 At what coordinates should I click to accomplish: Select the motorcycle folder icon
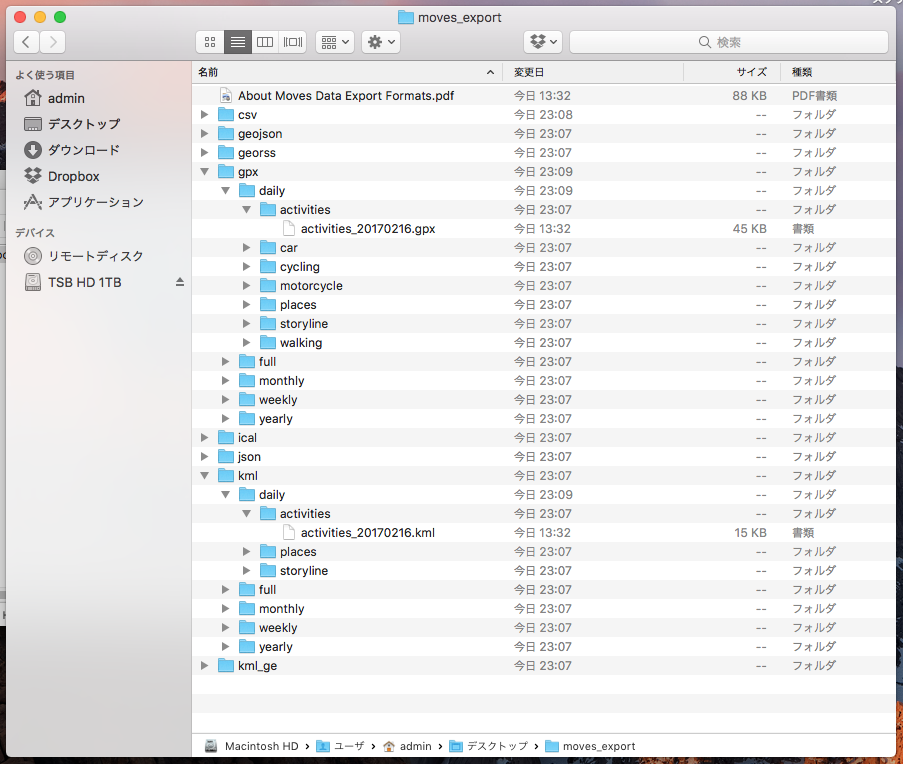pos(268,286)
